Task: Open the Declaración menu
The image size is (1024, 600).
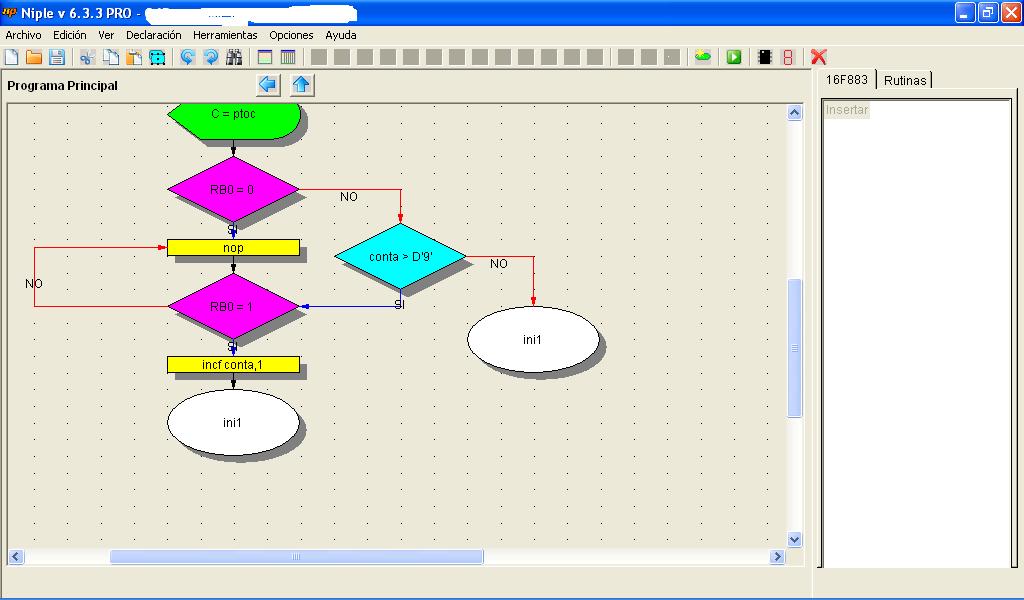Action: (153, 35)
